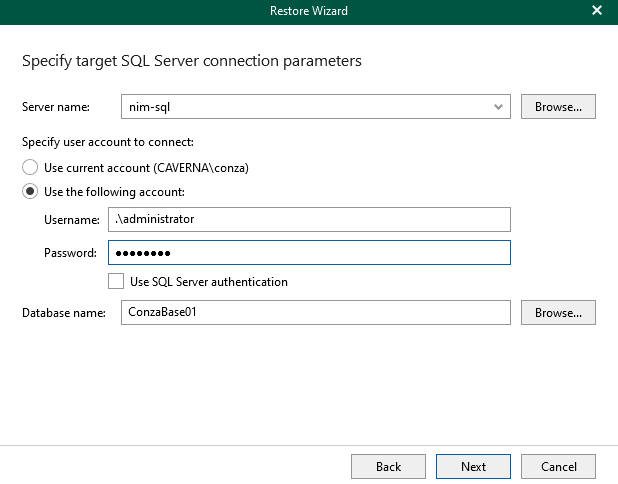The width and height of the screenshot is (618, 484).
Task: Click the Database name label
Action: tap(64, 314)
